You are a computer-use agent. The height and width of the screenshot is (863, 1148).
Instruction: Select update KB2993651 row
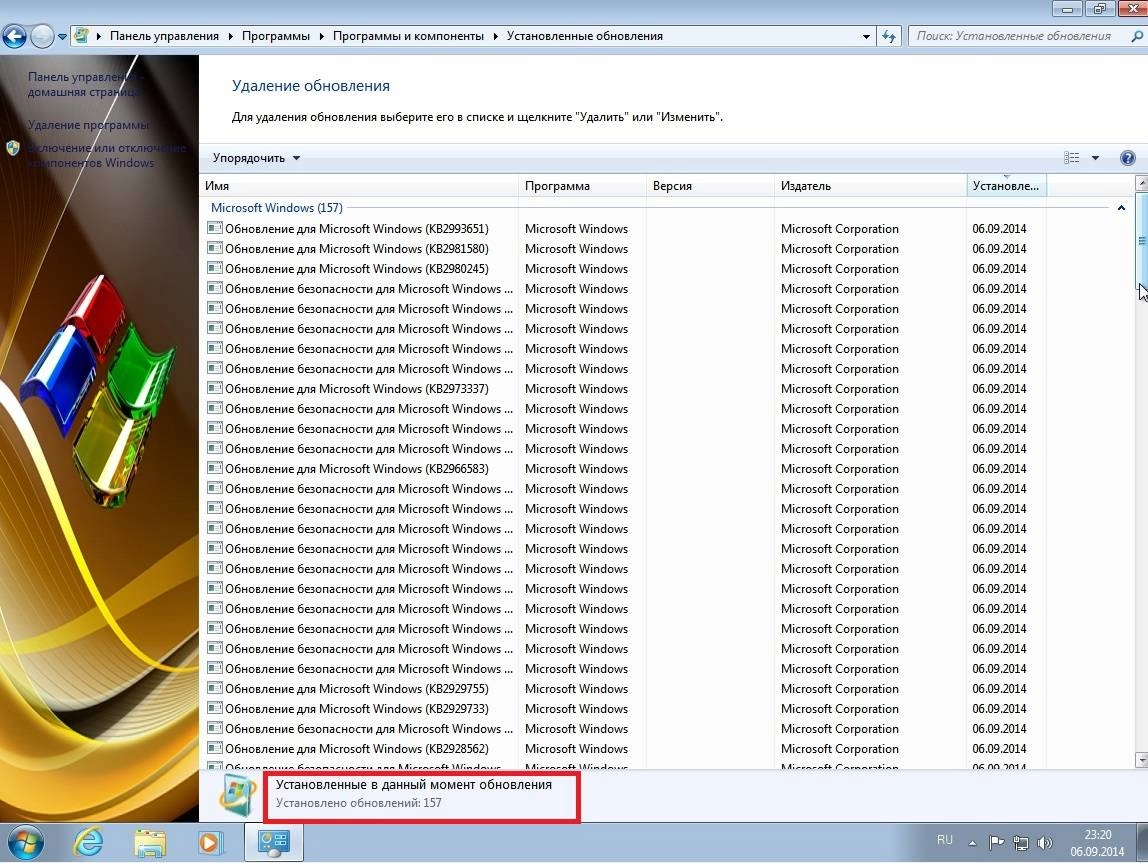tap(626, 229)
